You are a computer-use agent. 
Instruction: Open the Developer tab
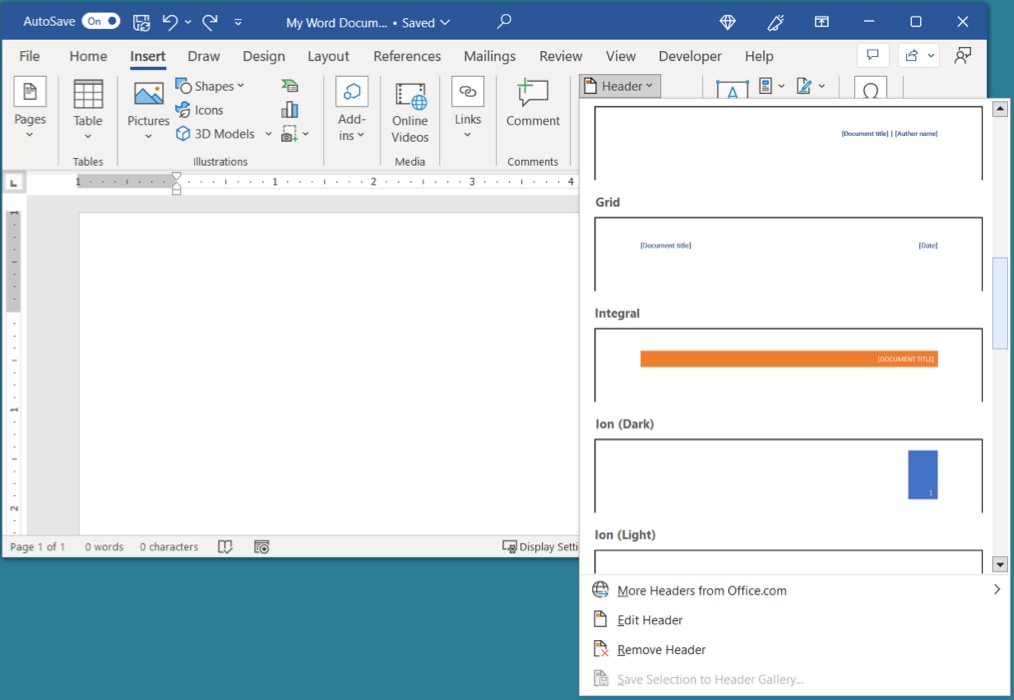click(689, 56)
